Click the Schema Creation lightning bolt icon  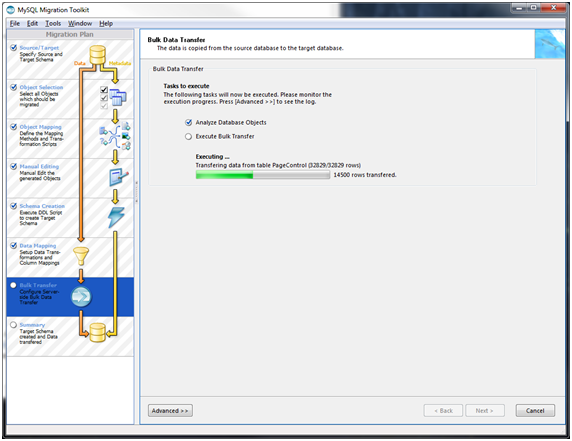[x=116, y=218]
